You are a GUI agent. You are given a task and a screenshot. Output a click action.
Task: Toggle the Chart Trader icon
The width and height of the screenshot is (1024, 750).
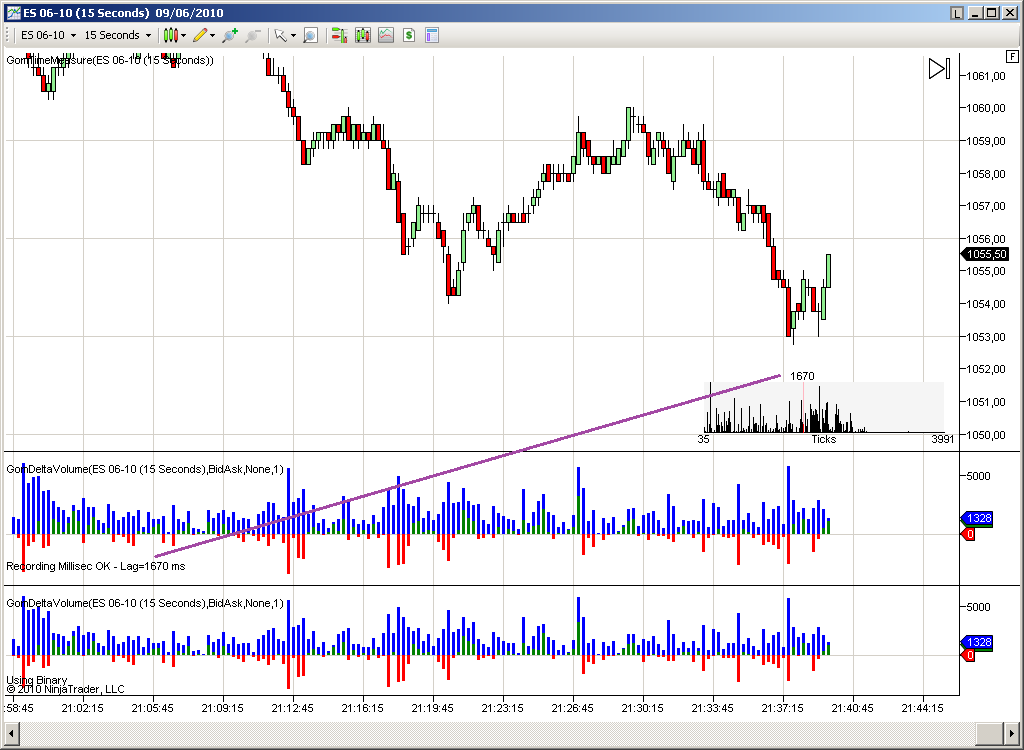339,35
